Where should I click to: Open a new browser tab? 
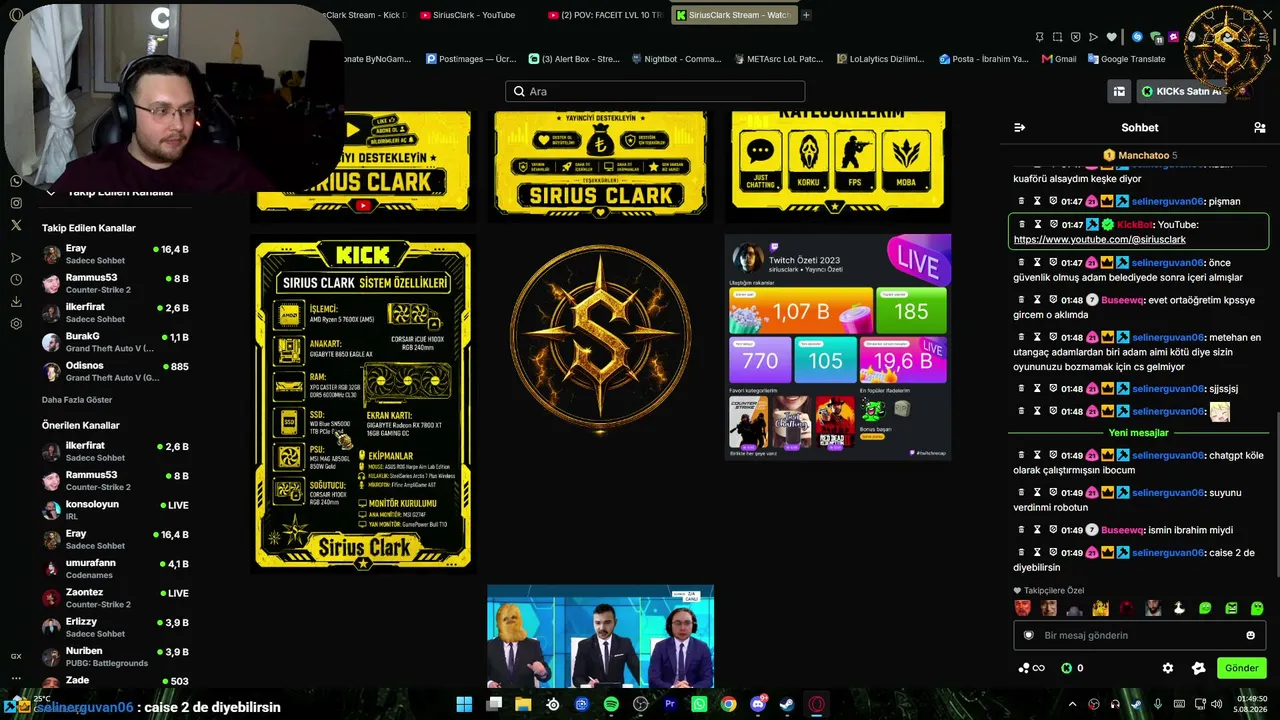(x=806, y=15)
